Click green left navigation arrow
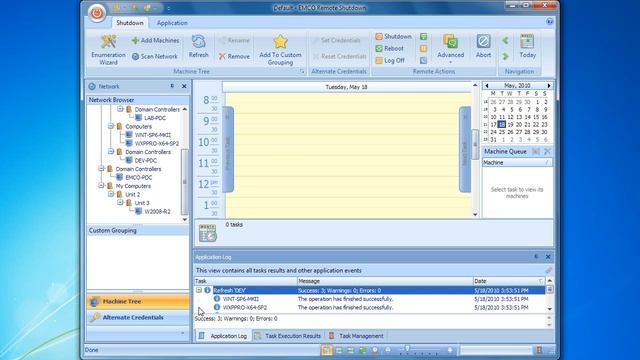 [505, 40]
